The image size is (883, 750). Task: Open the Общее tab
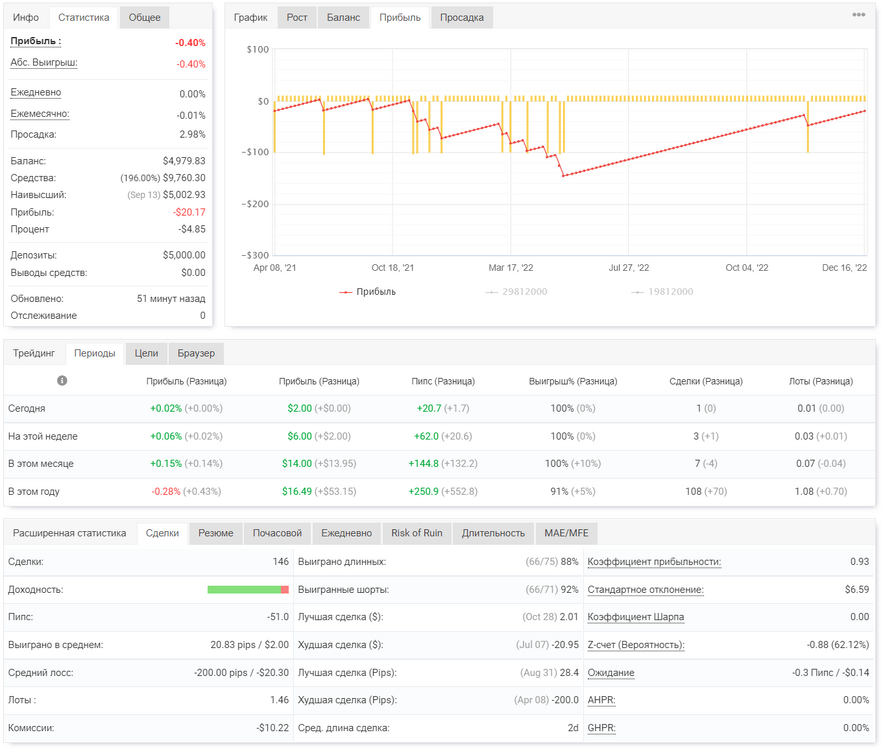[144, 17]
